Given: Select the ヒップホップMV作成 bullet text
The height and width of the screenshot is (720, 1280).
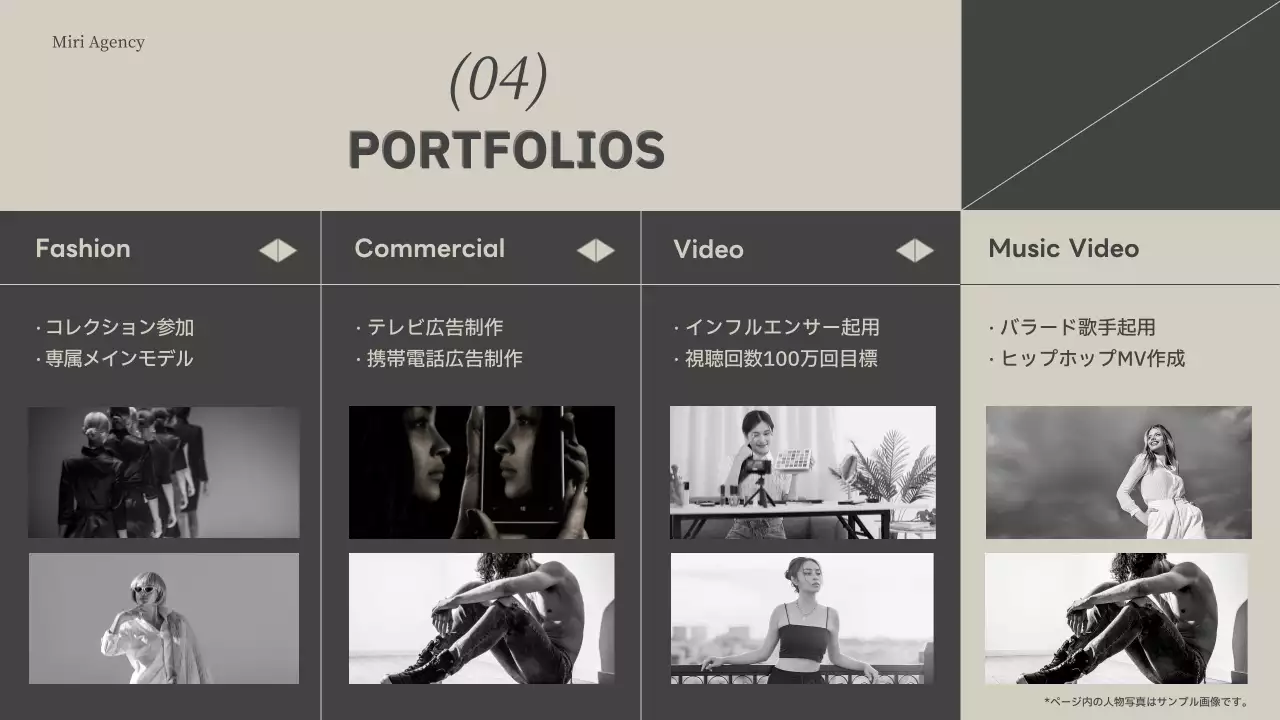Looking at the screenshot, I should pos(1092,359).
